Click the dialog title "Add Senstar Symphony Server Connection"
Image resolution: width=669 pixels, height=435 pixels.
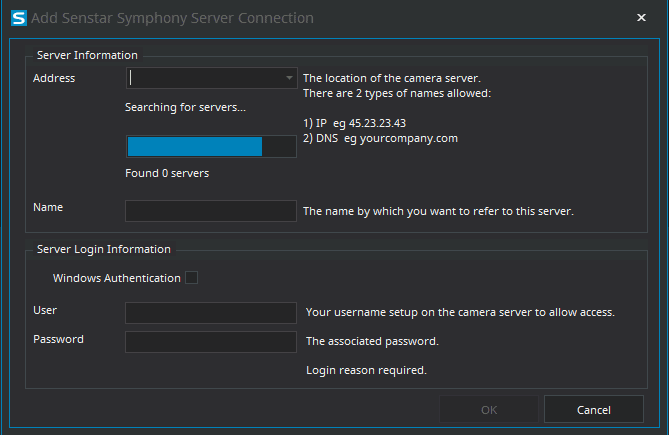(172, 18)
